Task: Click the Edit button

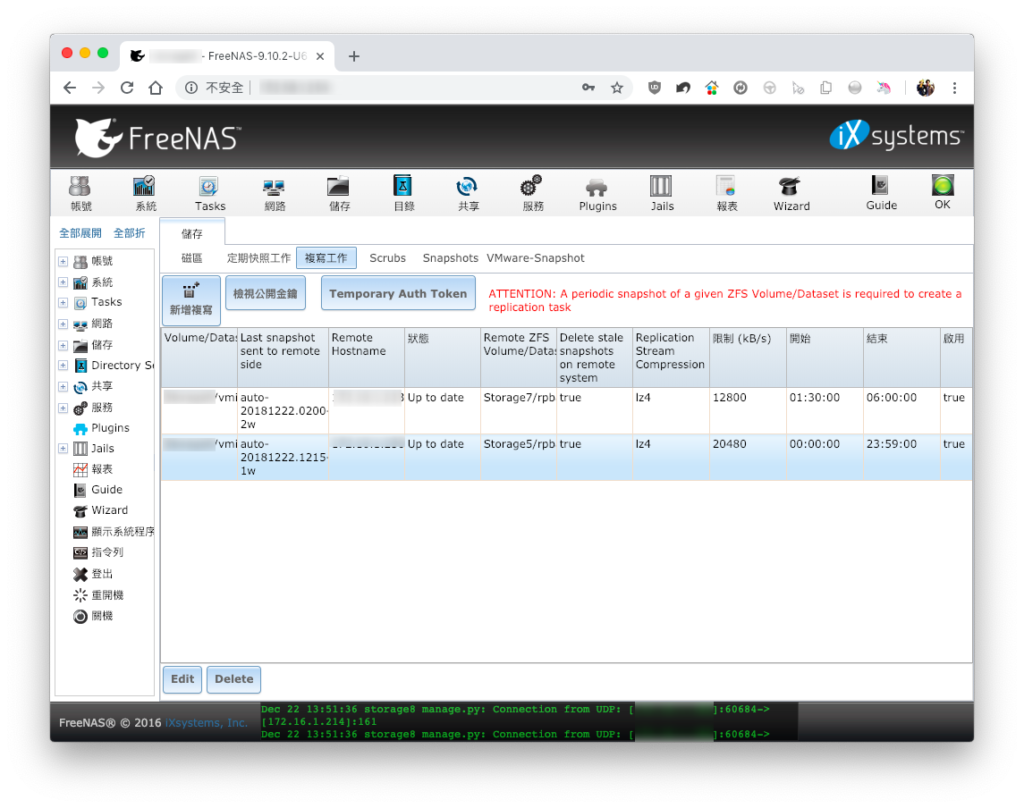Action: pyautogui.click(x=182, y=679)
